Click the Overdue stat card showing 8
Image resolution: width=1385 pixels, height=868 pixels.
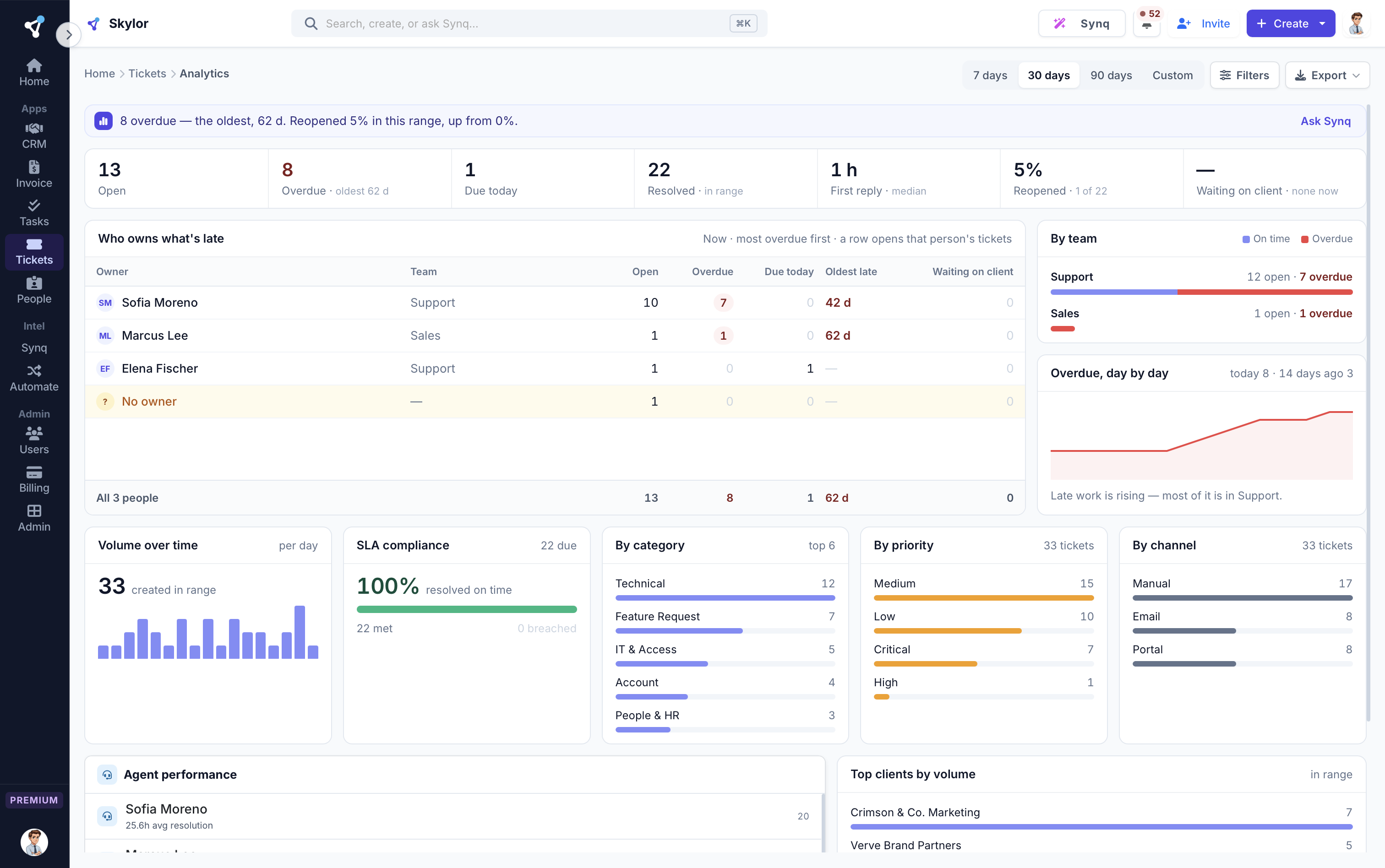point(360,179)
